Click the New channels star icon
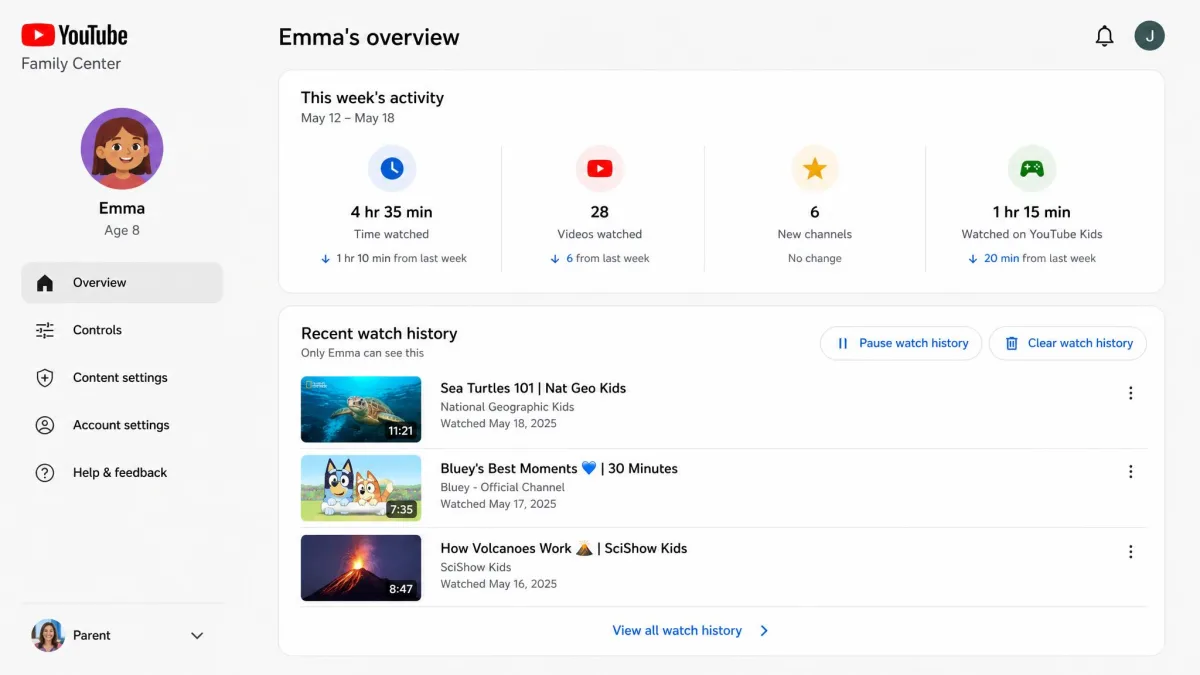Viewport: 1200px width, 675px height. (x=815, y=168)
